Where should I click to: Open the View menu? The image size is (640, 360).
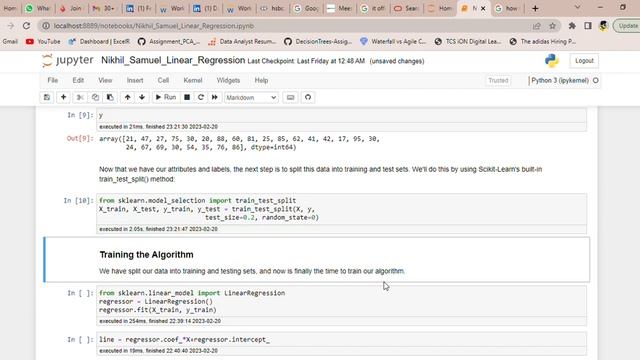105,80
